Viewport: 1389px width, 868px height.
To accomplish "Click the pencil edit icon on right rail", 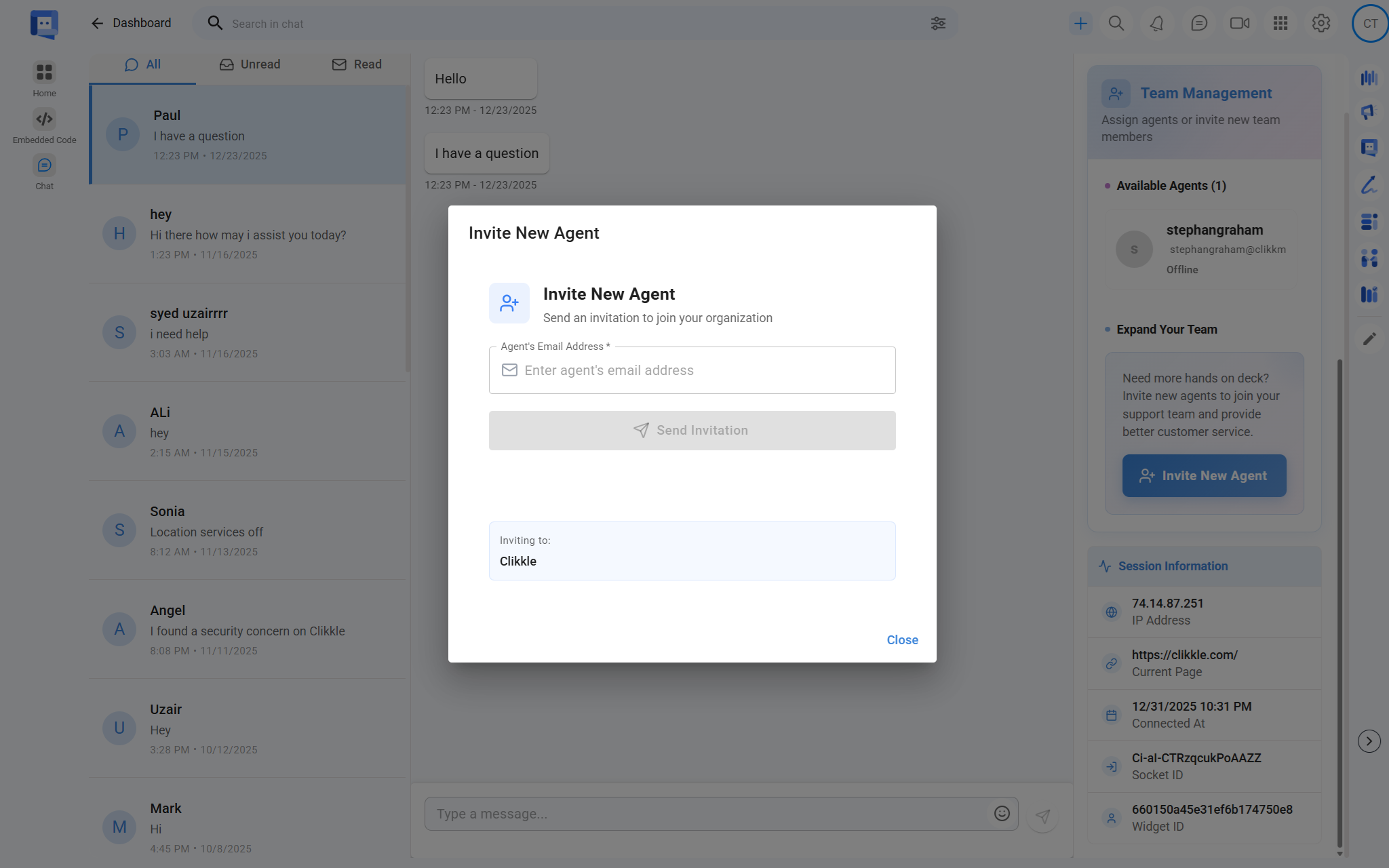I will [x=1369, y=338].
